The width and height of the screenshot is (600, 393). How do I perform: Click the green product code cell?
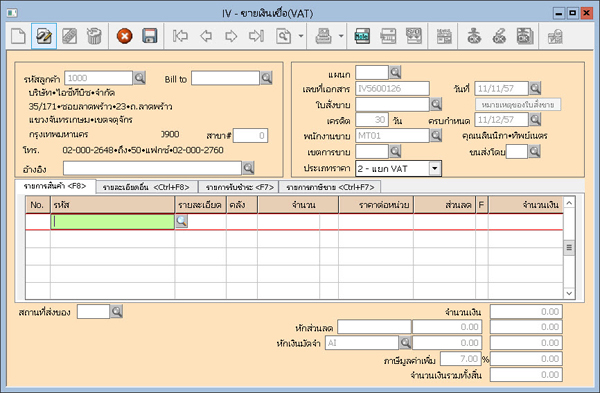(x=112, y=222)
